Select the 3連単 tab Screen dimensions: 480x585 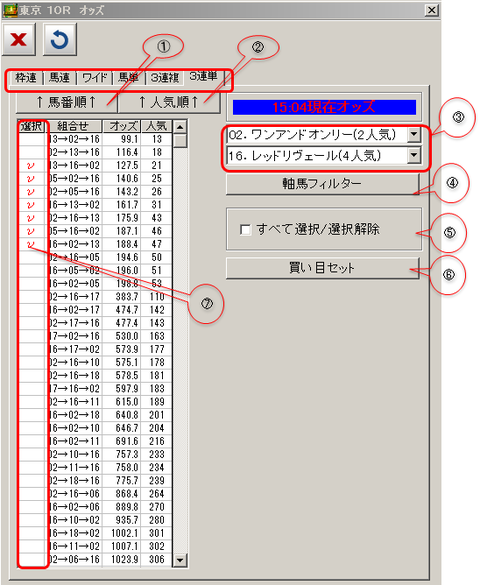coord(203,76)
